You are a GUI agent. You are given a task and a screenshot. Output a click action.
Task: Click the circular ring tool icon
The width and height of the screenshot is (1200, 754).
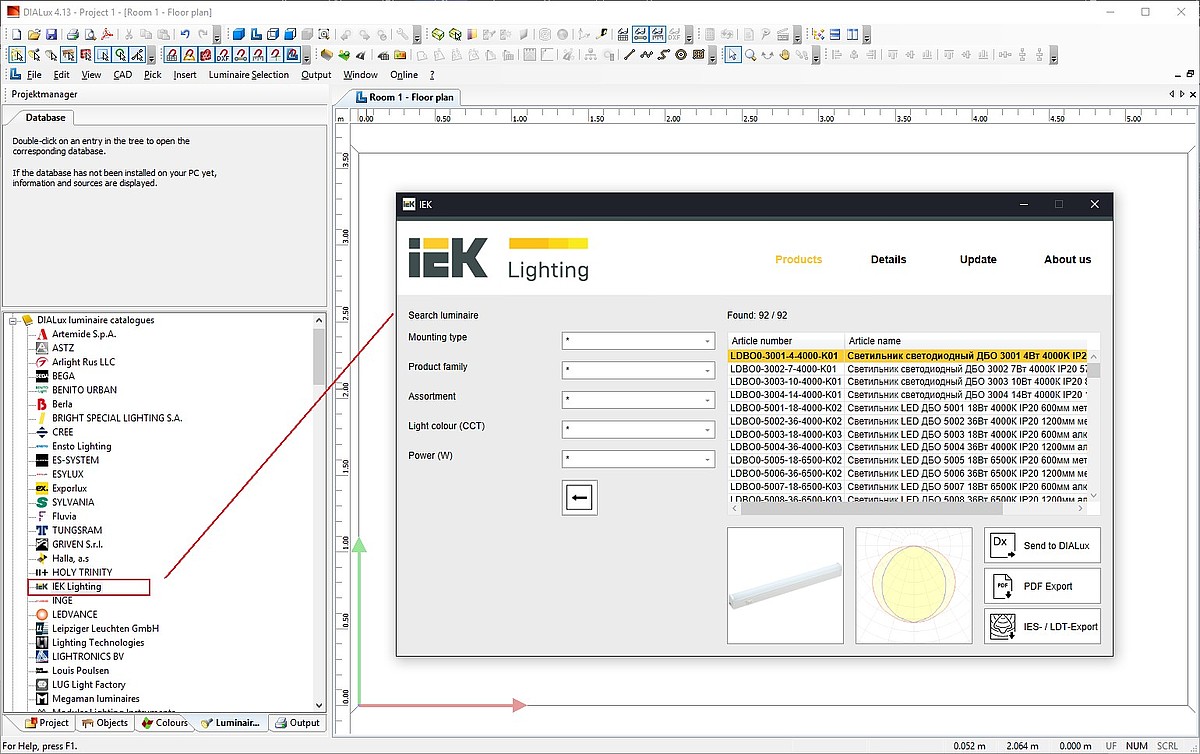tap(679, 55)
